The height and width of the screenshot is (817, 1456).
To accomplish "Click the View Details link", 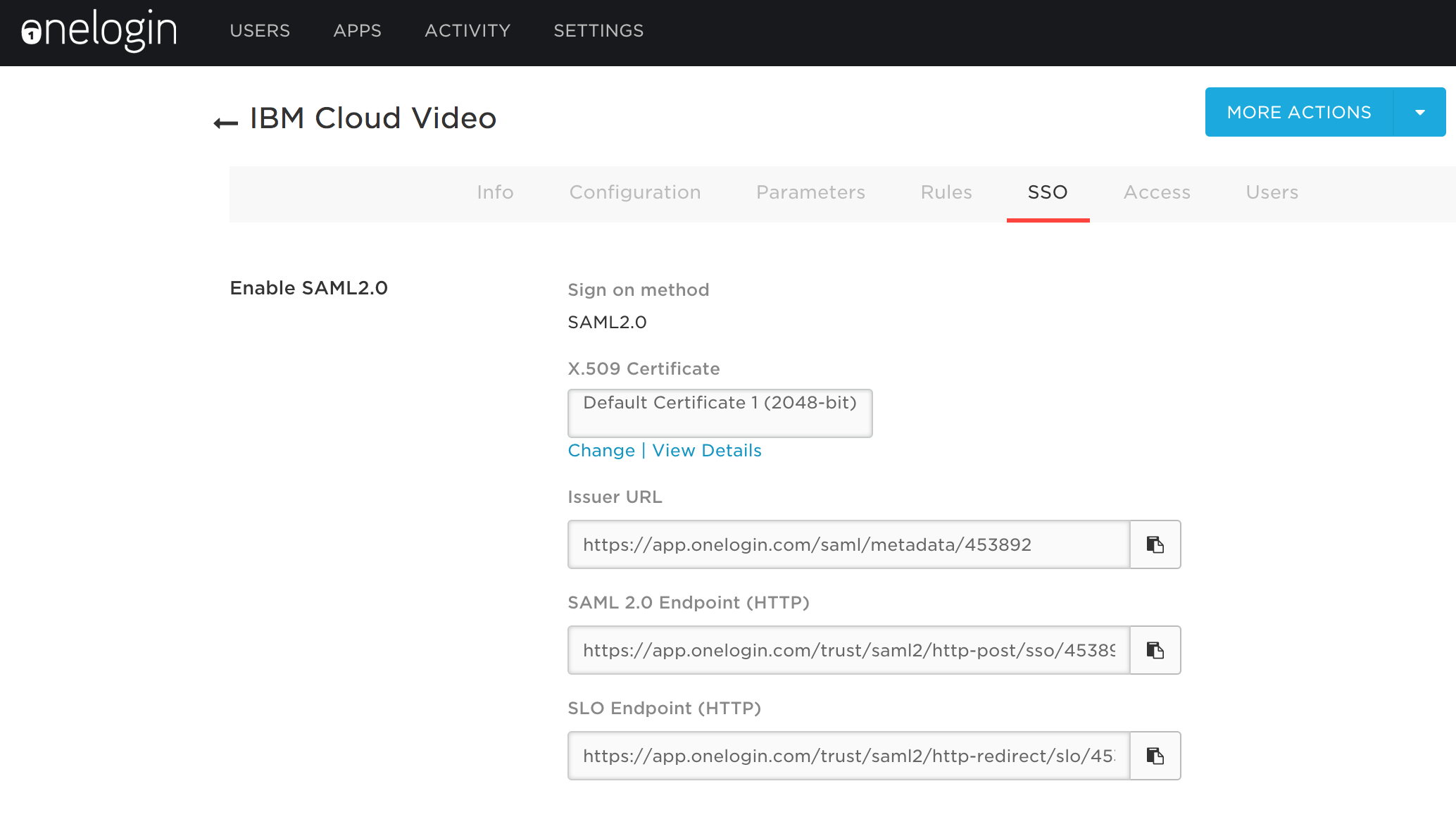I will point(707,451).
